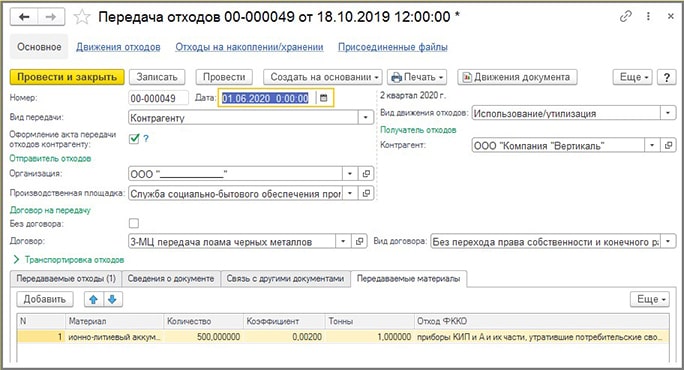
Task: Click the Записать button
Action: click(x=157, y=77)
